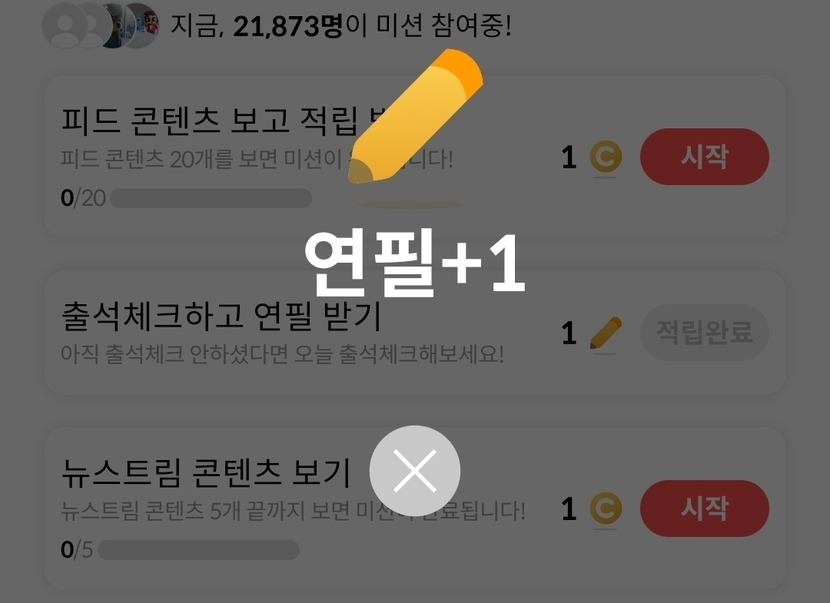Click the 0/5 뉴스트림 progress bar
Viewport: 830px width, 603px height.
pyautogui.click(x=199, y=550)
